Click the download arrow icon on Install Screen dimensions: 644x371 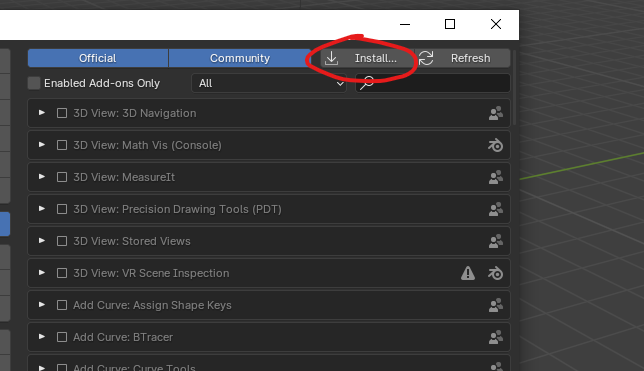[x=331, y=58]
